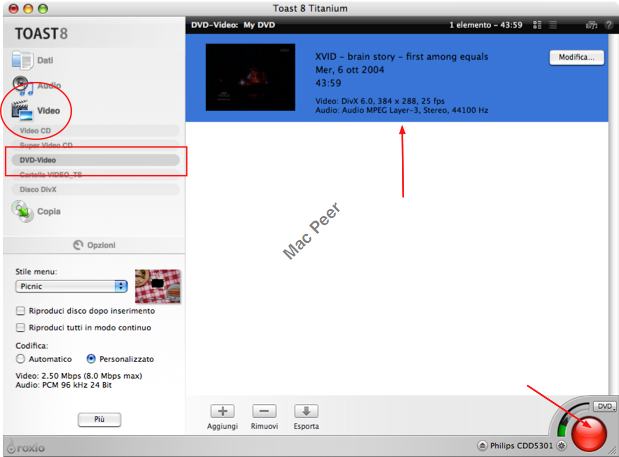The height and width of the screenshot is (457, 619).
Task: Click the Più button
Action: coord(99,419)
